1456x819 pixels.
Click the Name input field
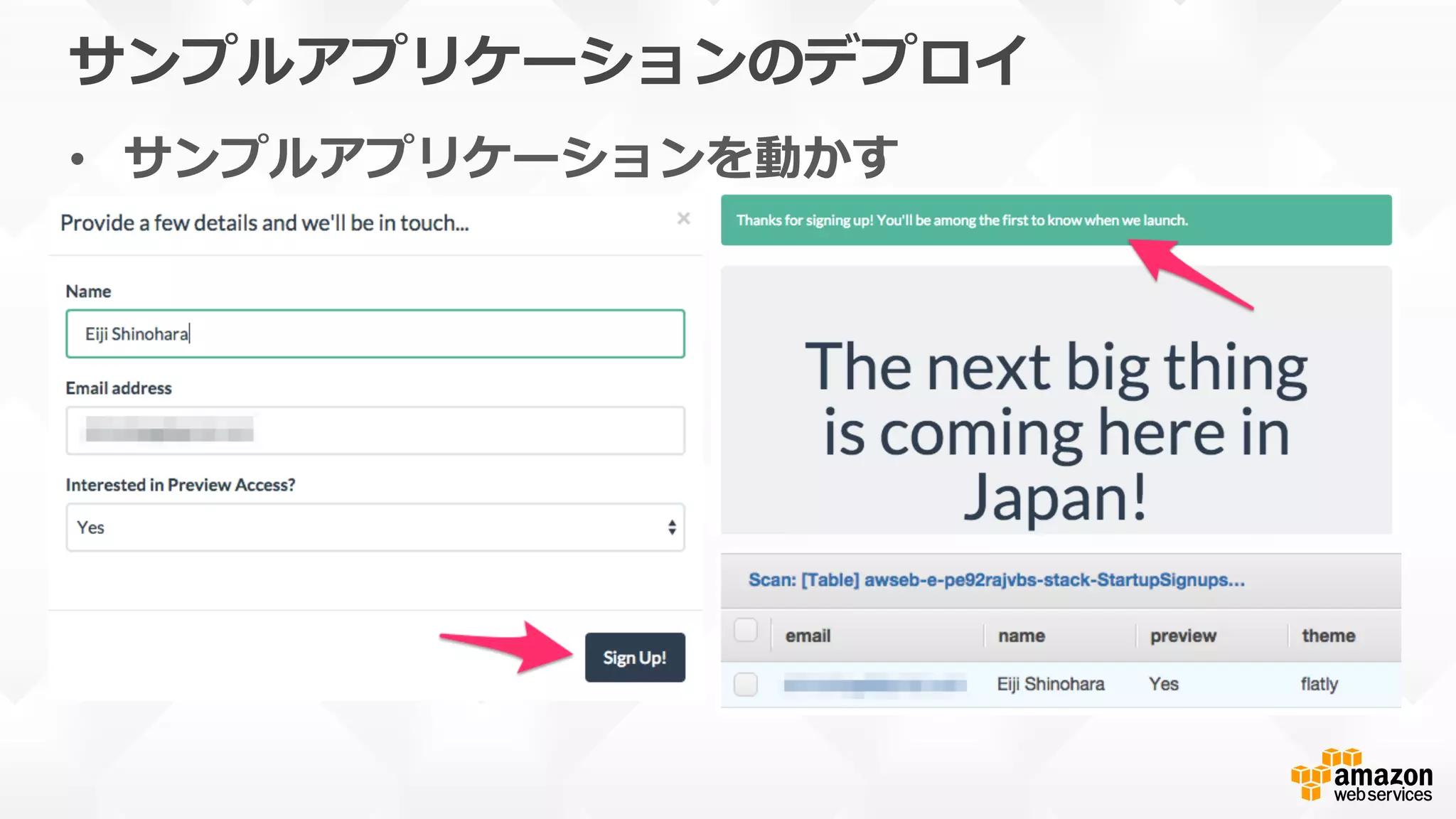pyautogui.click(x=375, y=333)
